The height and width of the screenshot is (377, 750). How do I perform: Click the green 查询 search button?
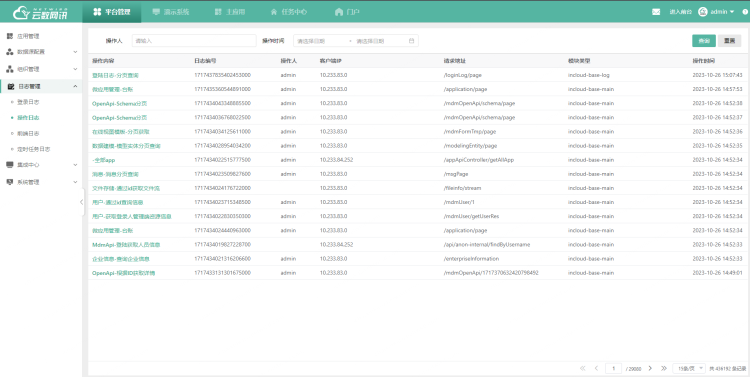[704, 41]
